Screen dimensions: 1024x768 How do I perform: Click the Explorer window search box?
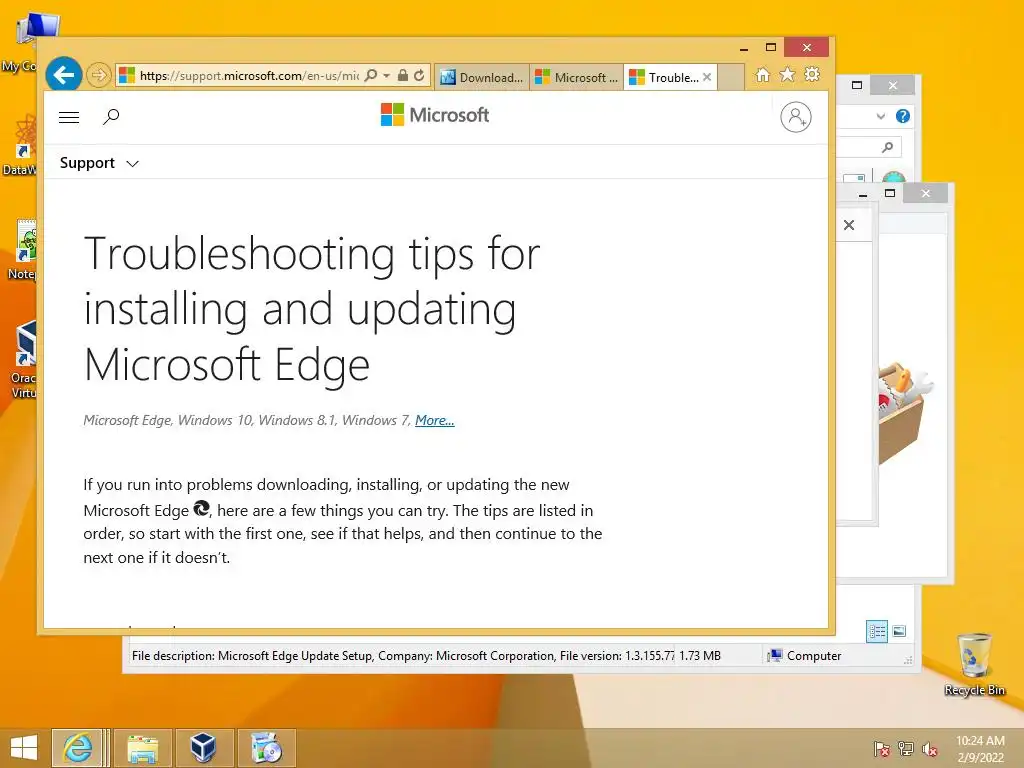(x=869, y=147)
